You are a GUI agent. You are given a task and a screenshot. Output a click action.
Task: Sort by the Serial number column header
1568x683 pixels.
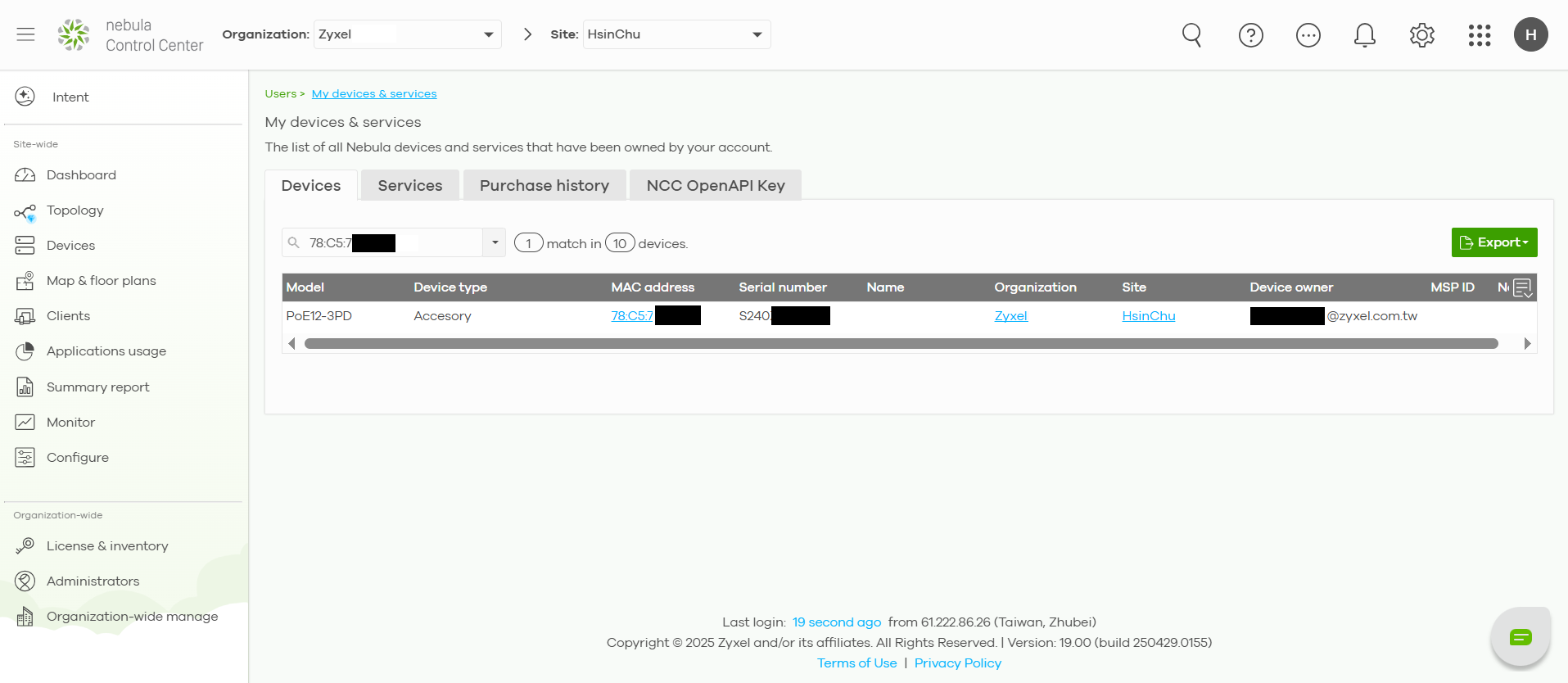(x=783, y=287)
